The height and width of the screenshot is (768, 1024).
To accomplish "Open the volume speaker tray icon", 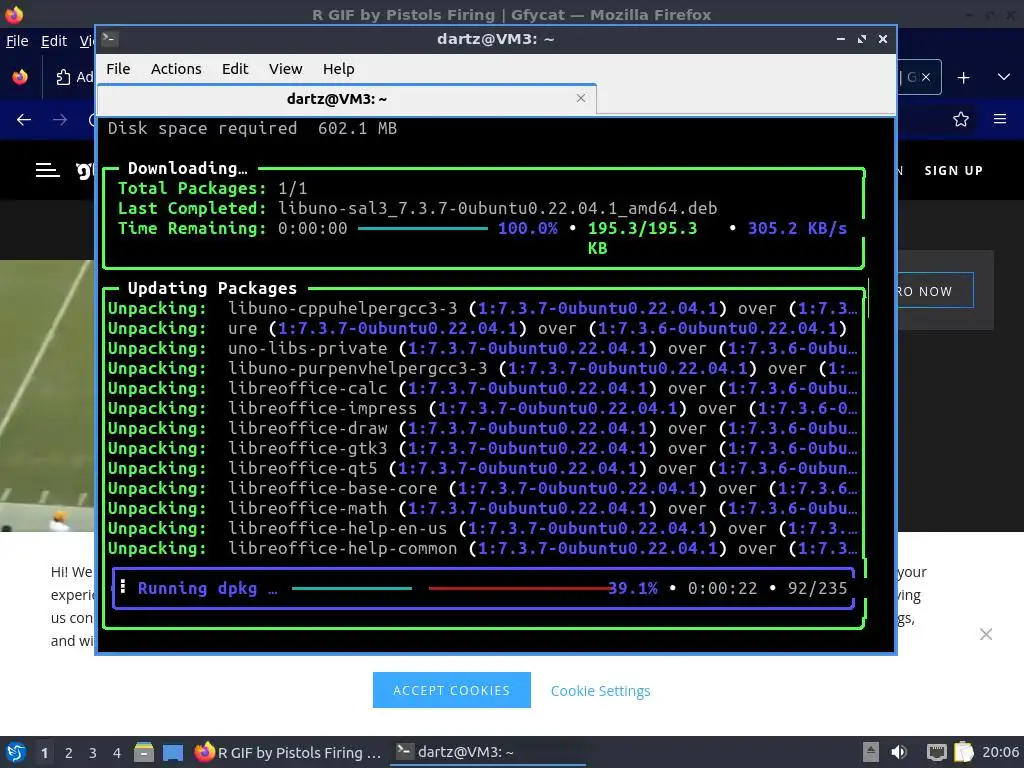I will coord(899,752).
